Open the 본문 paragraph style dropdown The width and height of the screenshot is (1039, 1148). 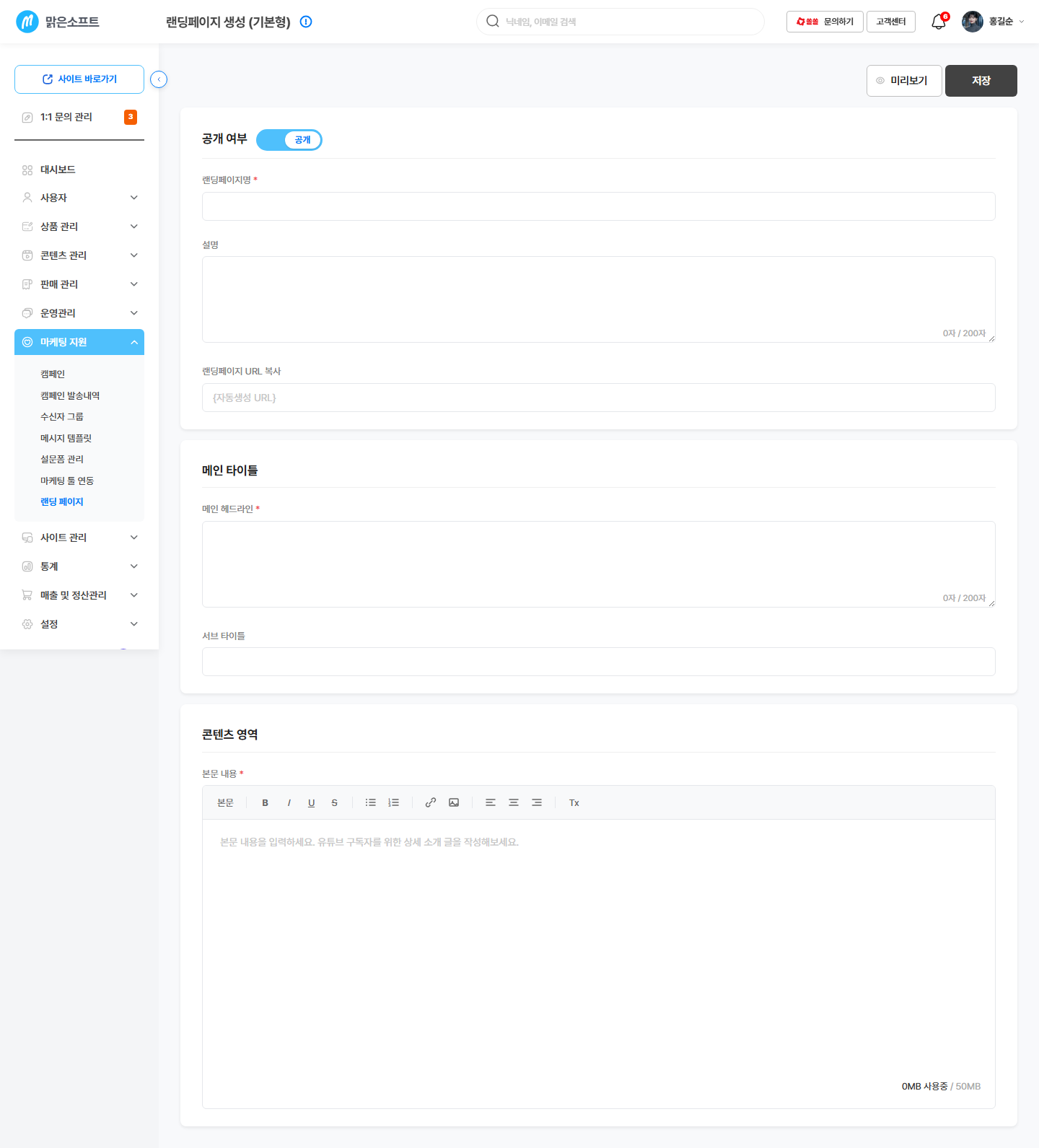pyautogui.click(x=226, y=802)
